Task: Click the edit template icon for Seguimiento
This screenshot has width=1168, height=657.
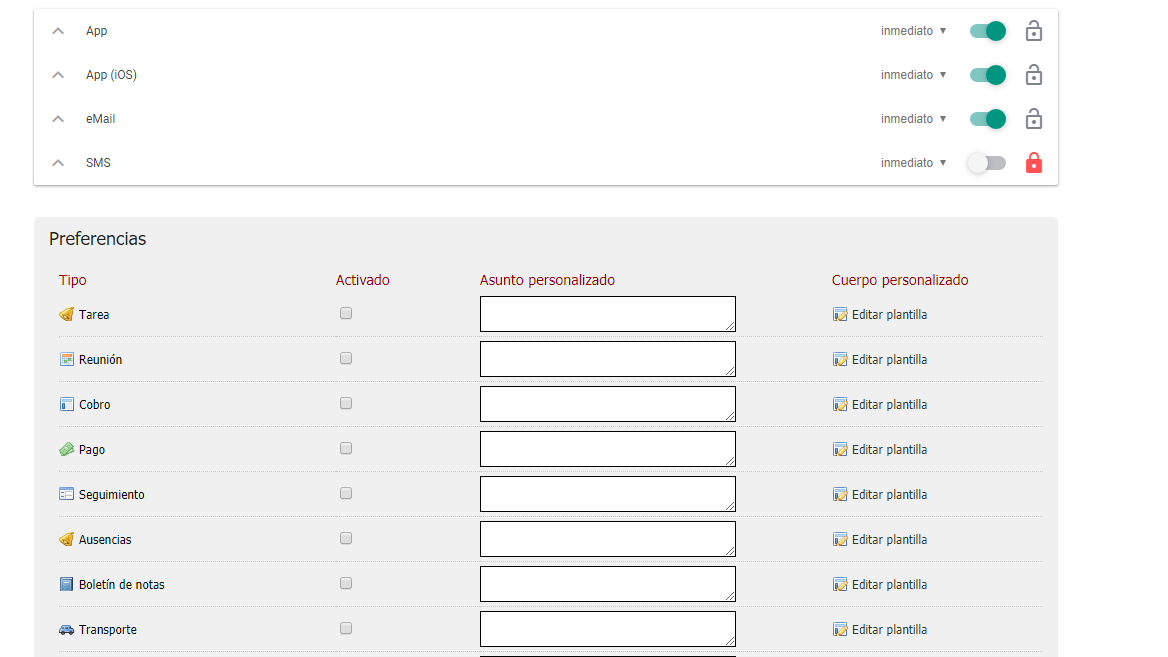Action: 840,495
